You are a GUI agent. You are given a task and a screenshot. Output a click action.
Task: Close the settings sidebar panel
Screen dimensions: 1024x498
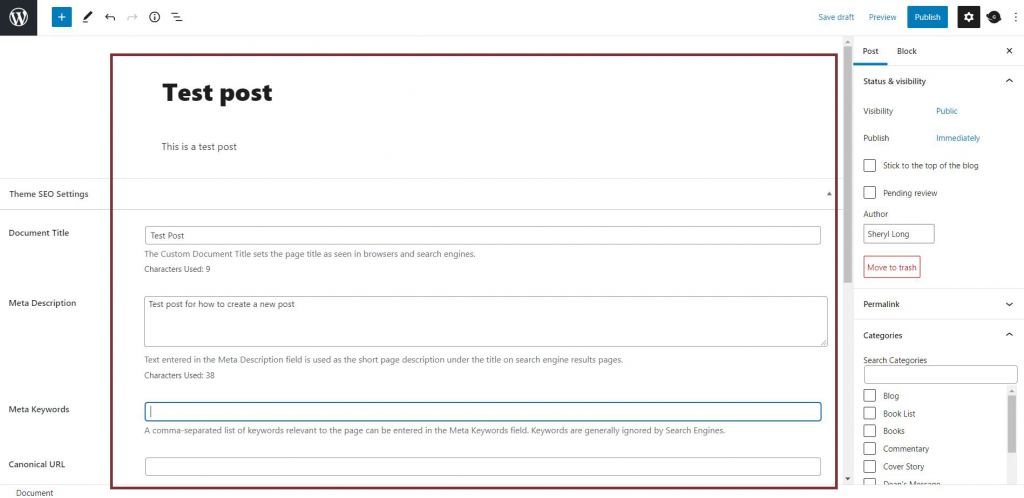(1008, 51)
